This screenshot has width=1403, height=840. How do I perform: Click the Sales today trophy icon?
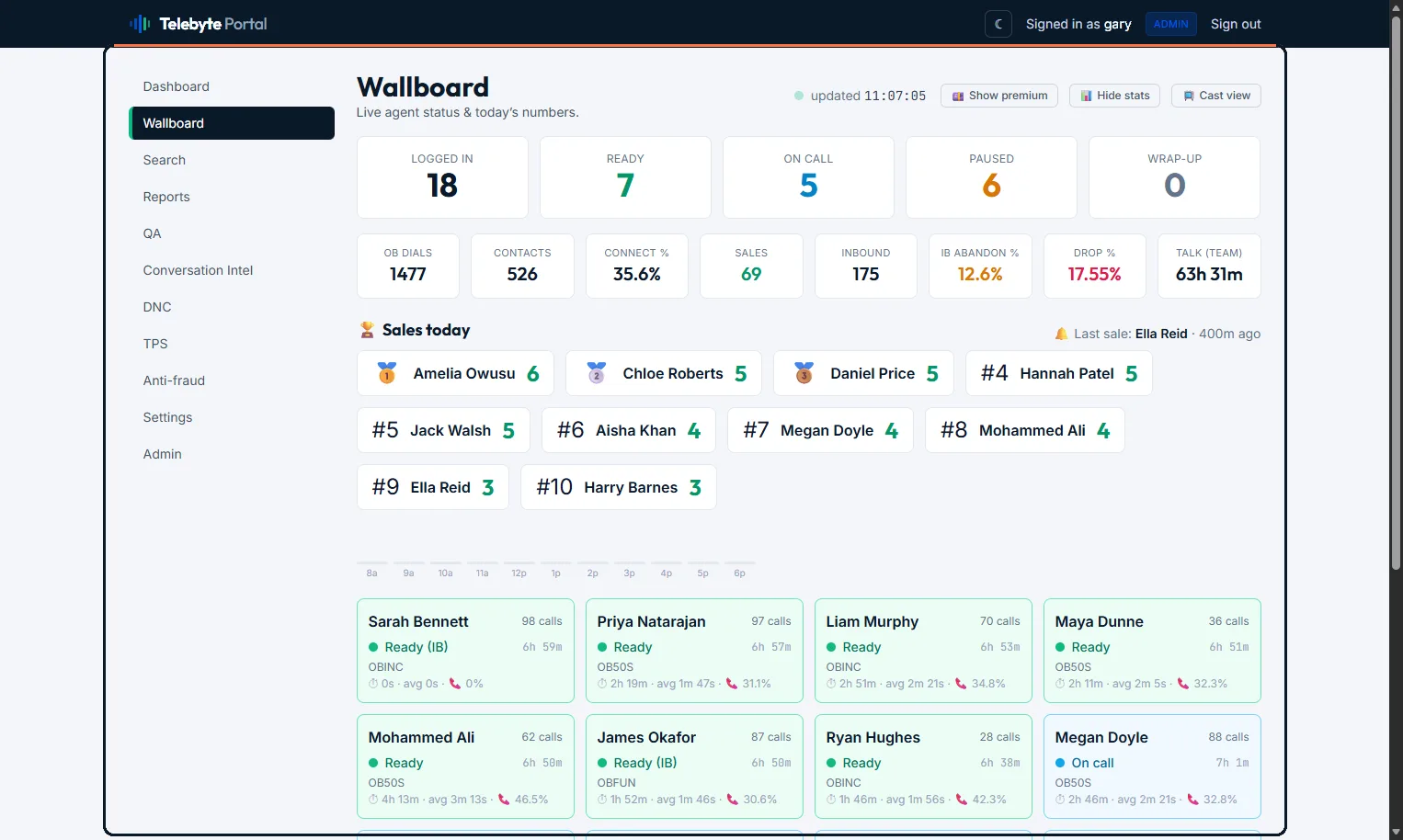pyautogui.click(x=367, y=330)
